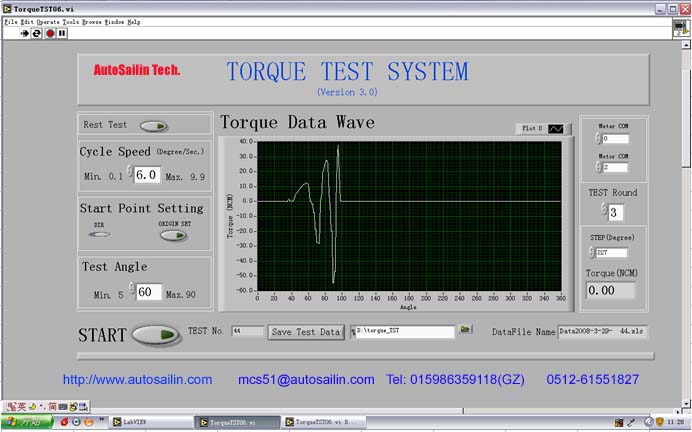Switch to TorqueTST06.vi B... taskbar button
Image resolution: width=692 pixels, height=432 pixels.
[324, 422]
